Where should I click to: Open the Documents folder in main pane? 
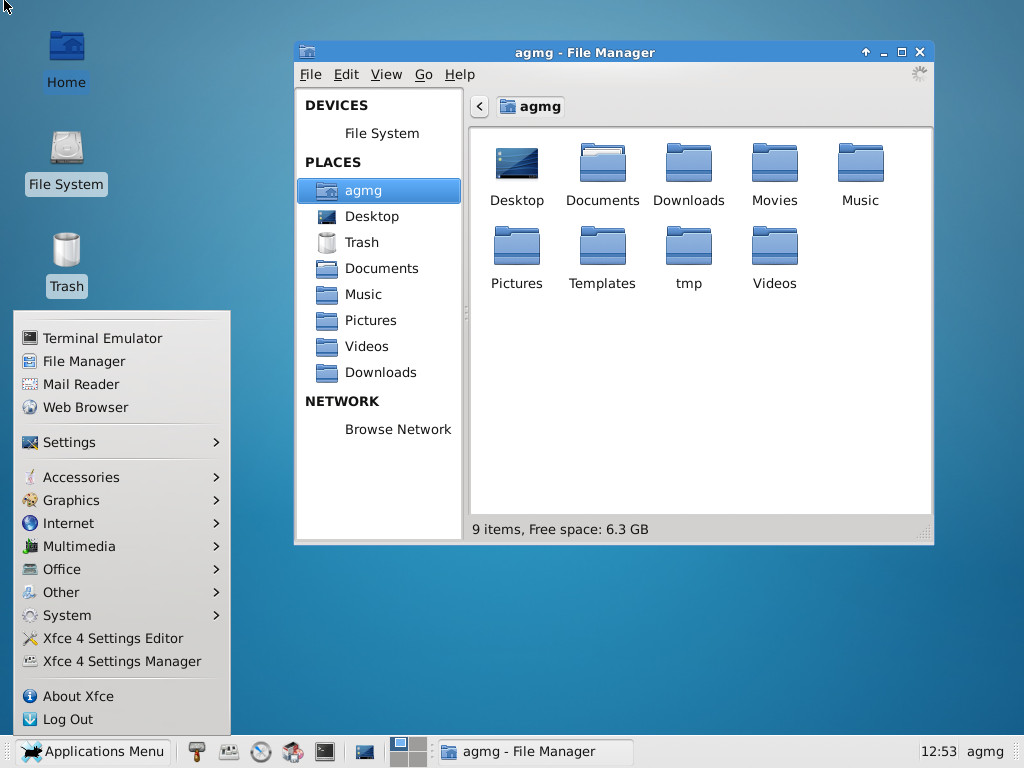pyautogui.click(x=602, y=176)
